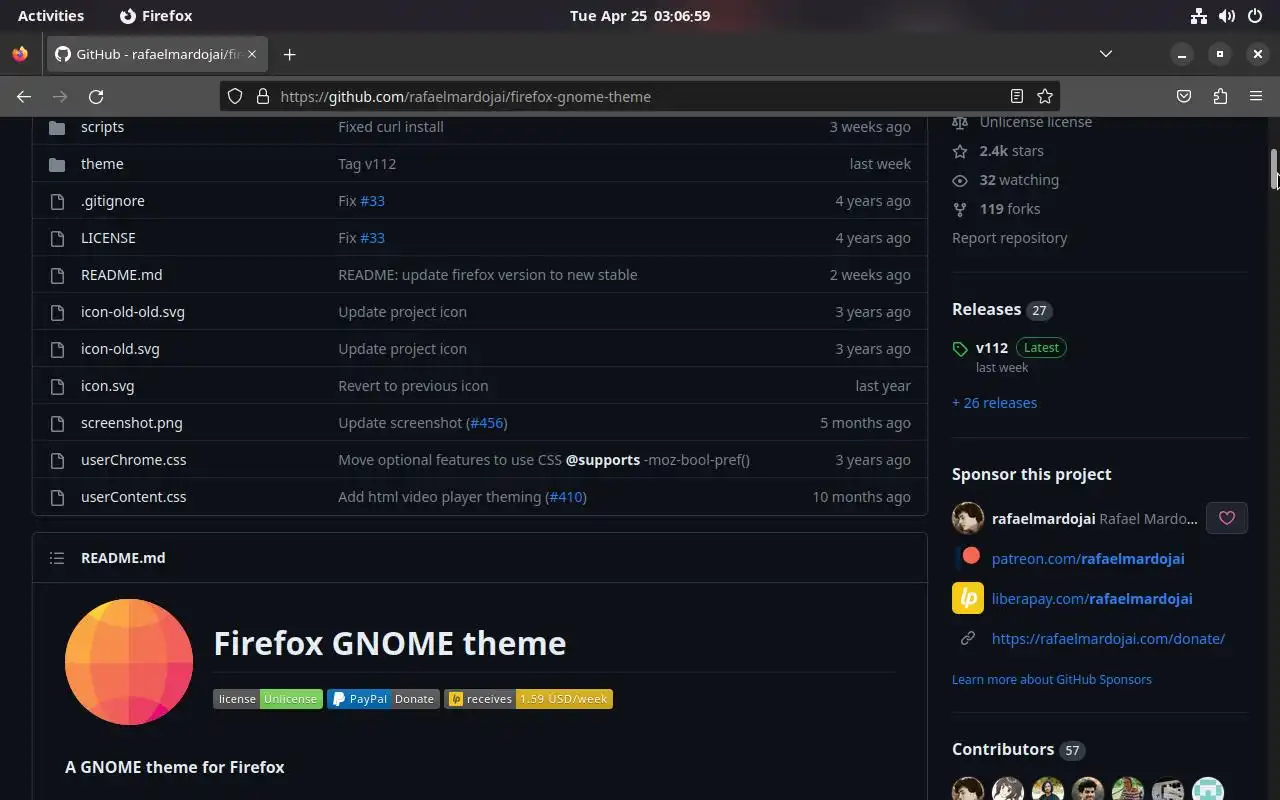The image size is (1280, 800).
Task: Click the page vertical scrollbar thumb
Action: coord(1274,169)
